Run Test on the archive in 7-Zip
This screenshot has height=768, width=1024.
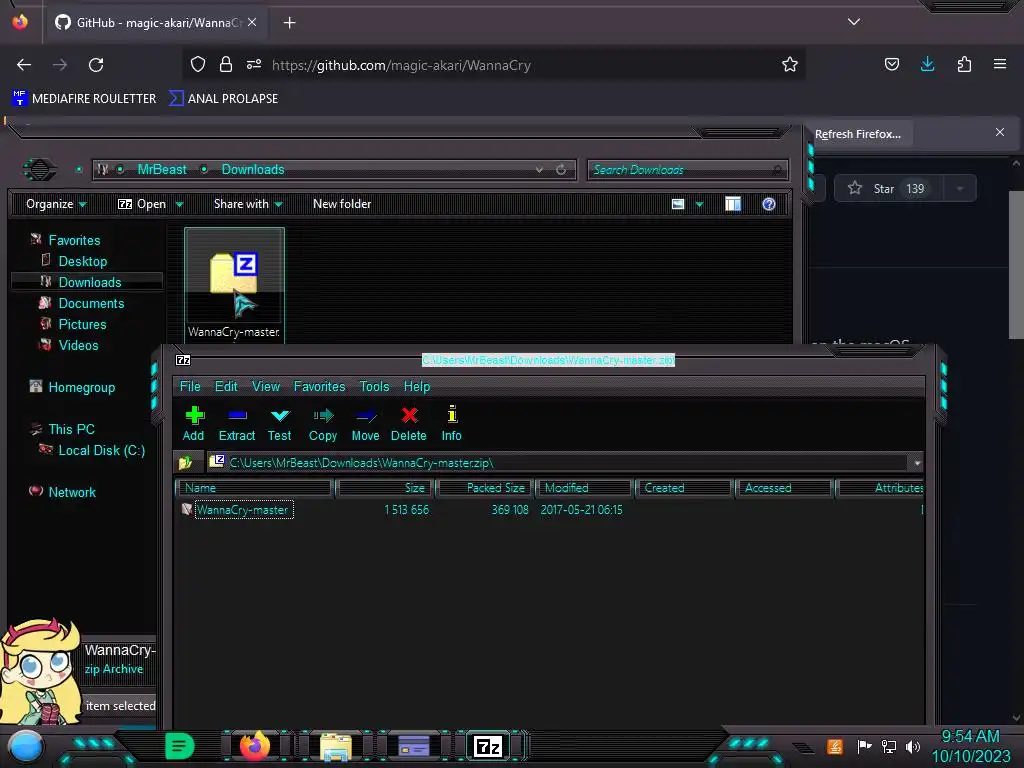point(280,424)
